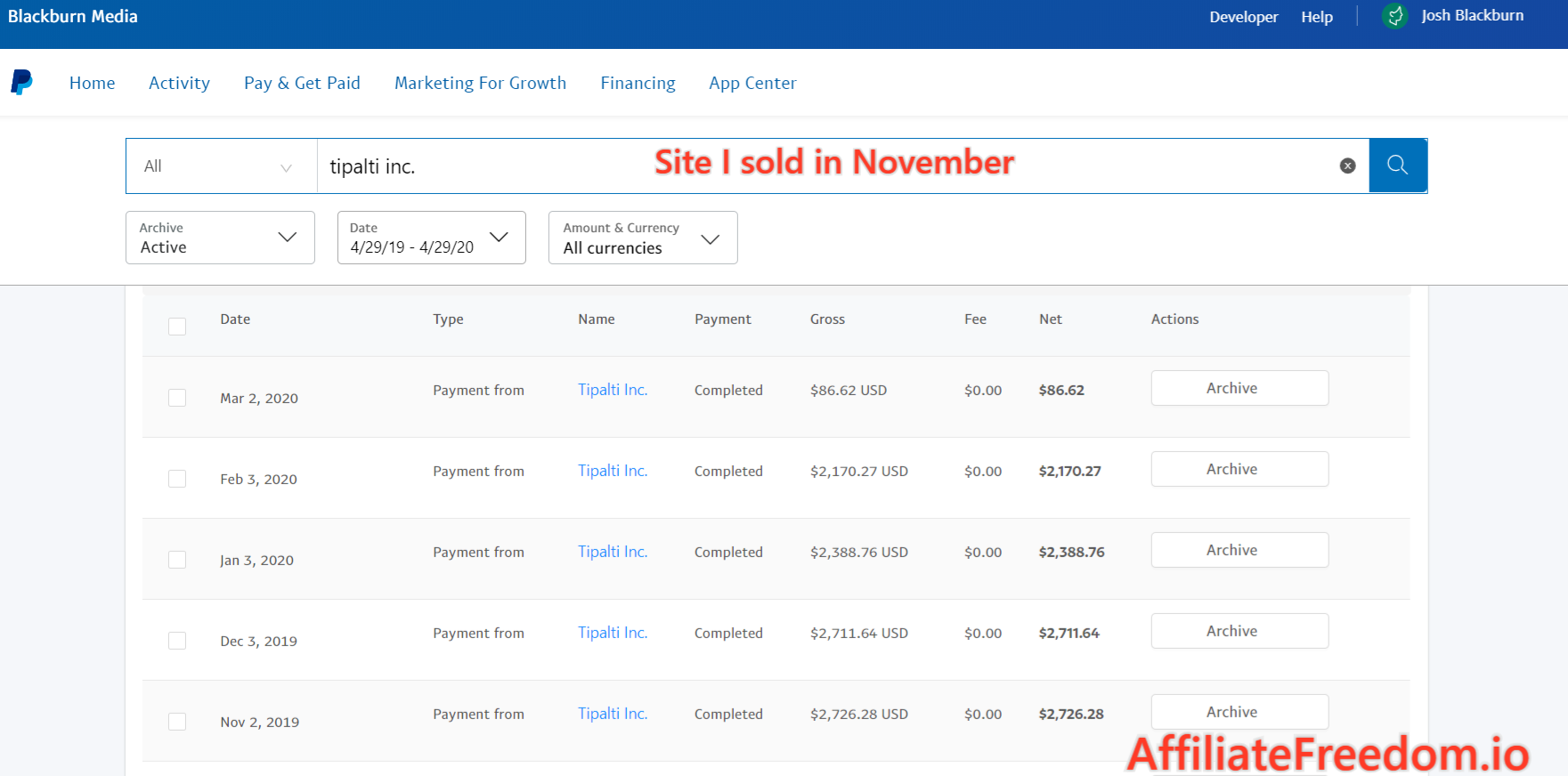Open the App Center menu

753,83
